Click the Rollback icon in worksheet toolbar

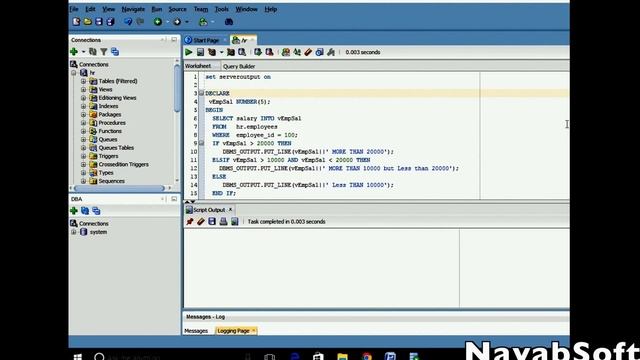(269, 52)
